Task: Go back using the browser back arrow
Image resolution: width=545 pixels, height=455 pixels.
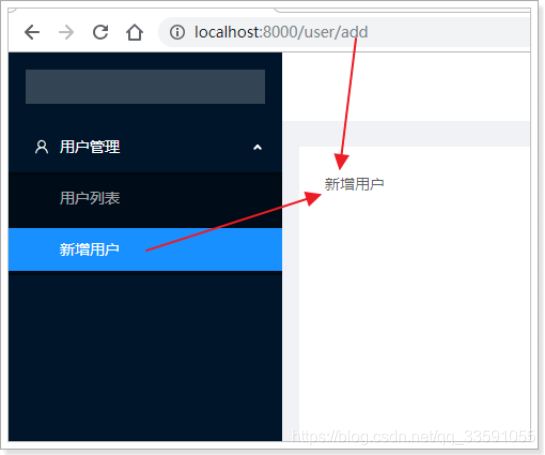Action: pyautogui.click(x=32, y=32)
